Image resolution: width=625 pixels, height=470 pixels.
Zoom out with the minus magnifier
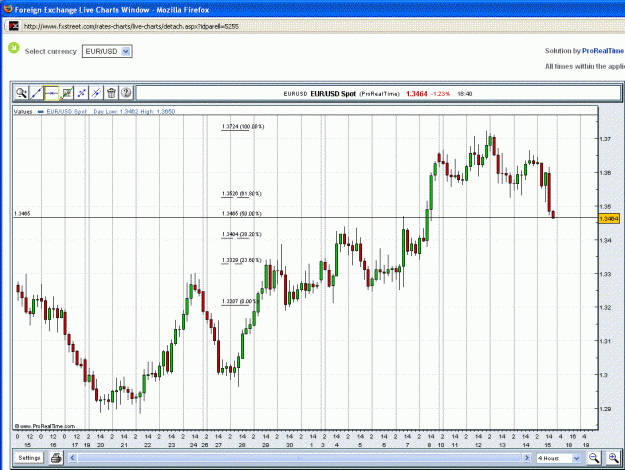(x=594, y=458)
